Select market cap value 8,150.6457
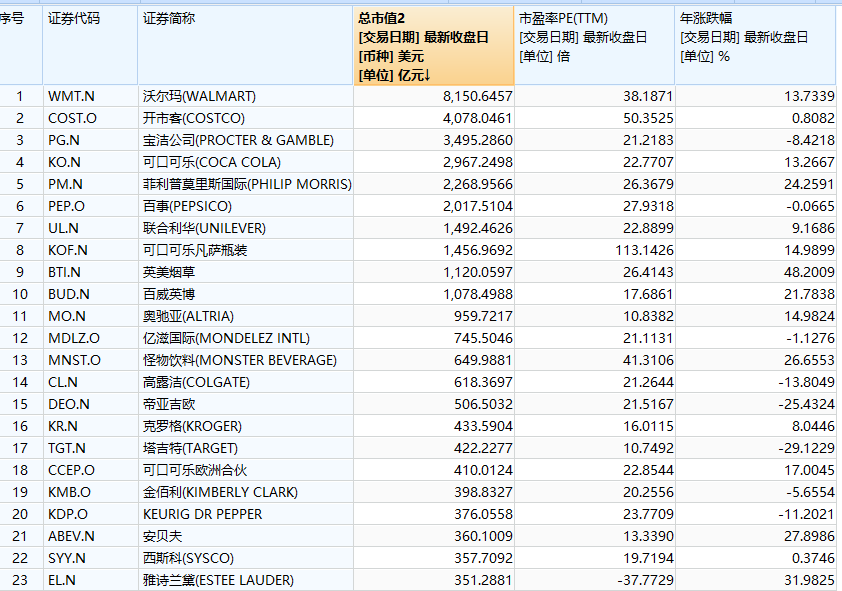Viewport: 842px width, 591px height. point(478,97)
